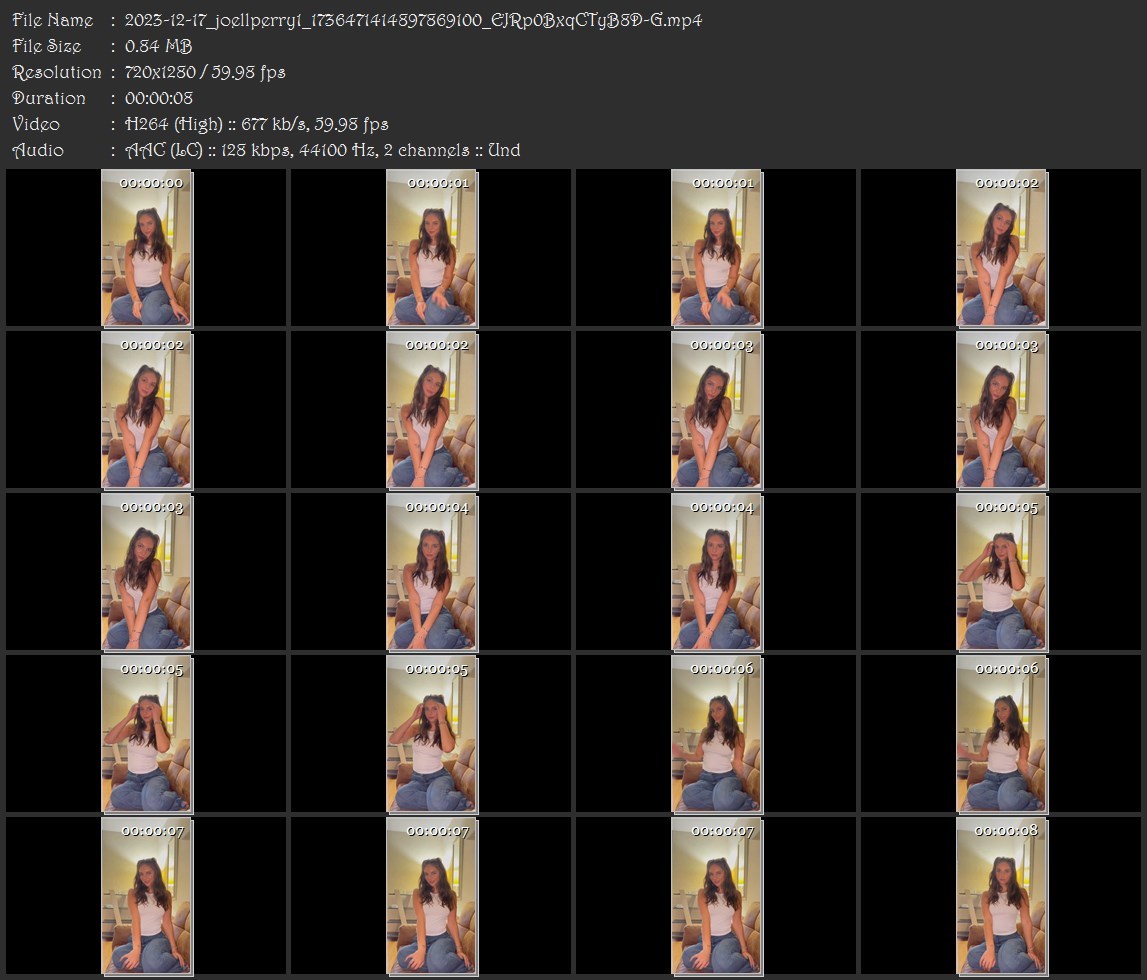This screenshot has height=980, width=1147.
Task: Click the 00:00:08 timestamp overlay
Action: point(1006,831)
